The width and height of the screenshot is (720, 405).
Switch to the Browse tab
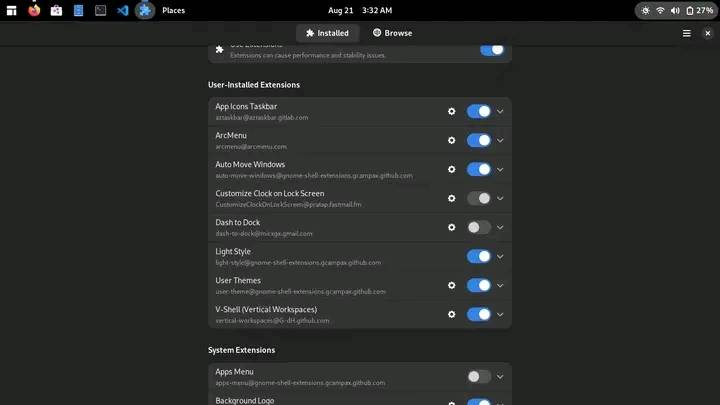393,33
